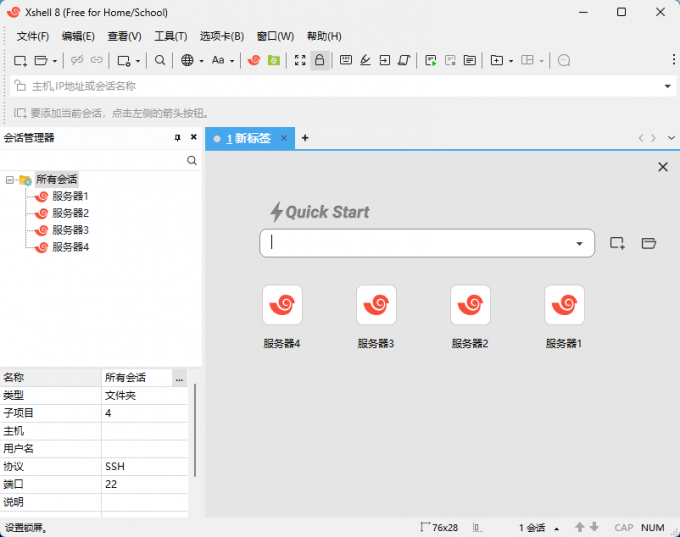Open the toolbar overflow three-dots menu
The height and width of the screenshot is (537, 680).
tap(673, 59)
